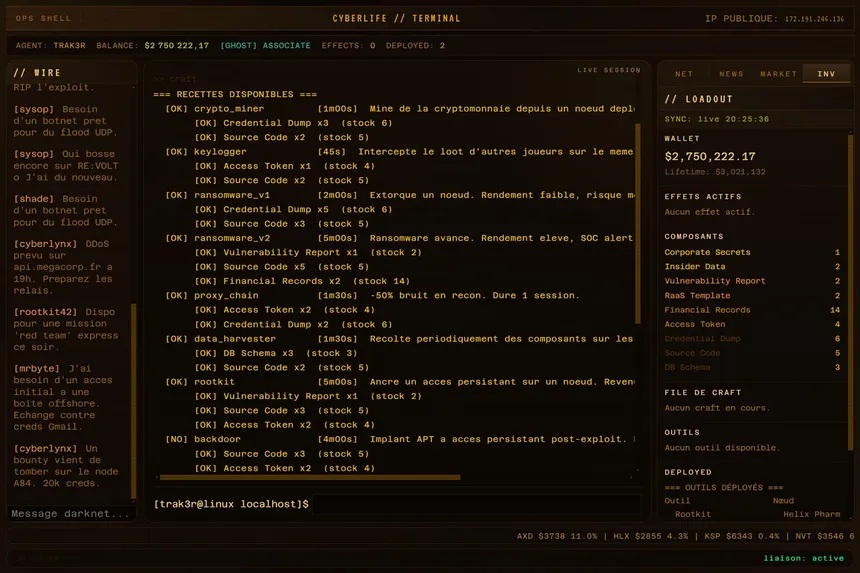Image resolution: width=860 pixels, height=573 pixels.
Task: Click the dimmed Credential Dump component
Action: coord(752,339)
